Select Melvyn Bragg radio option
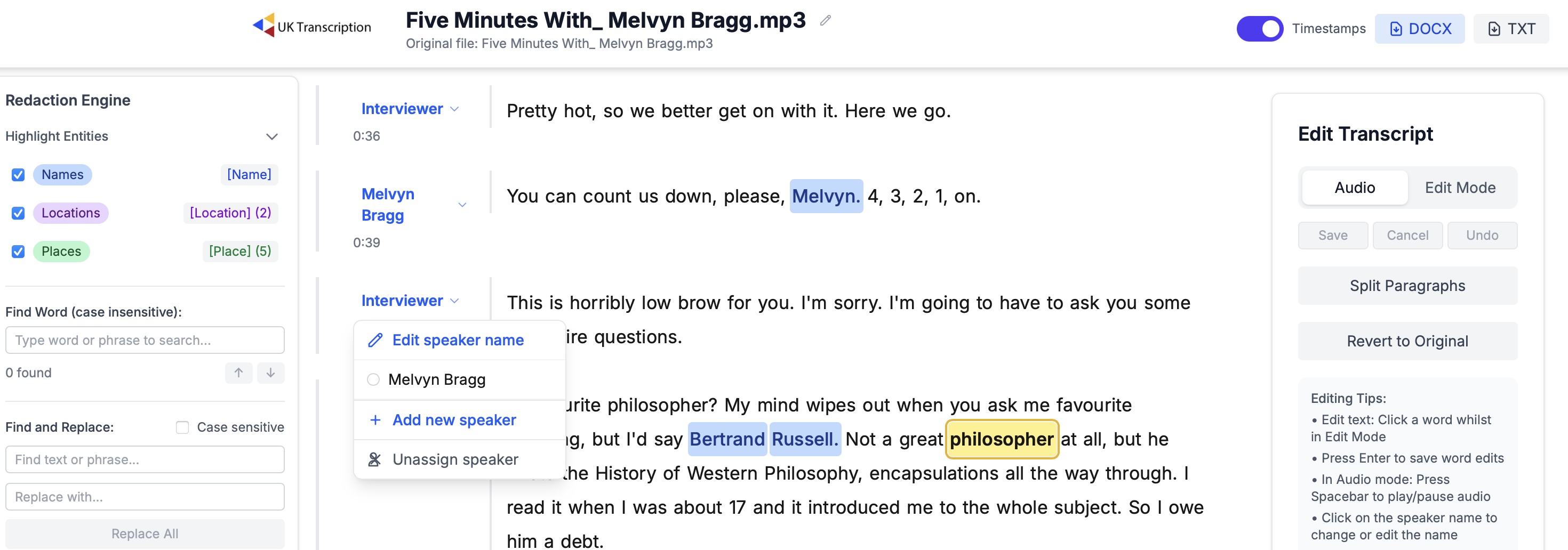The image size is (1568, 550). pos(373,379)
